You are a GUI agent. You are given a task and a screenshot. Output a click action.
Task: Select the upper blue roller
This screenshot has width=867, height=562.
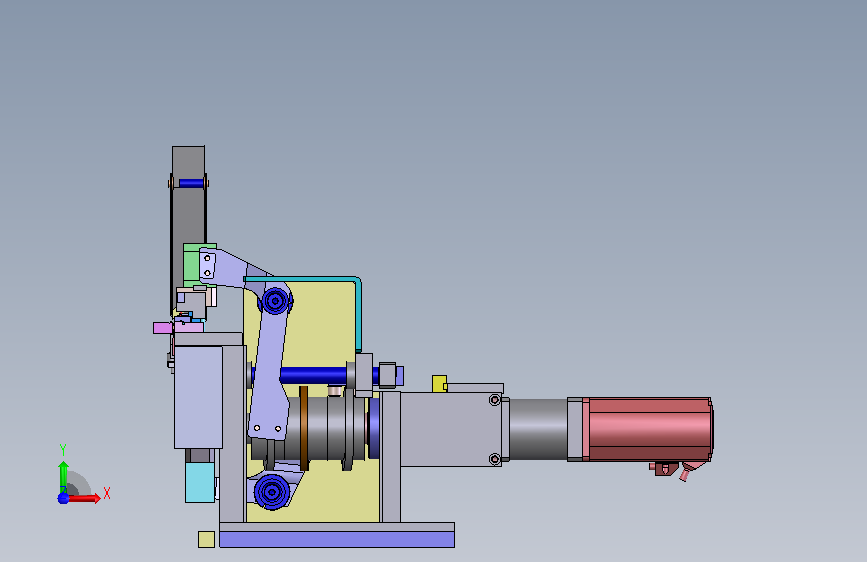tap(275, 301)
